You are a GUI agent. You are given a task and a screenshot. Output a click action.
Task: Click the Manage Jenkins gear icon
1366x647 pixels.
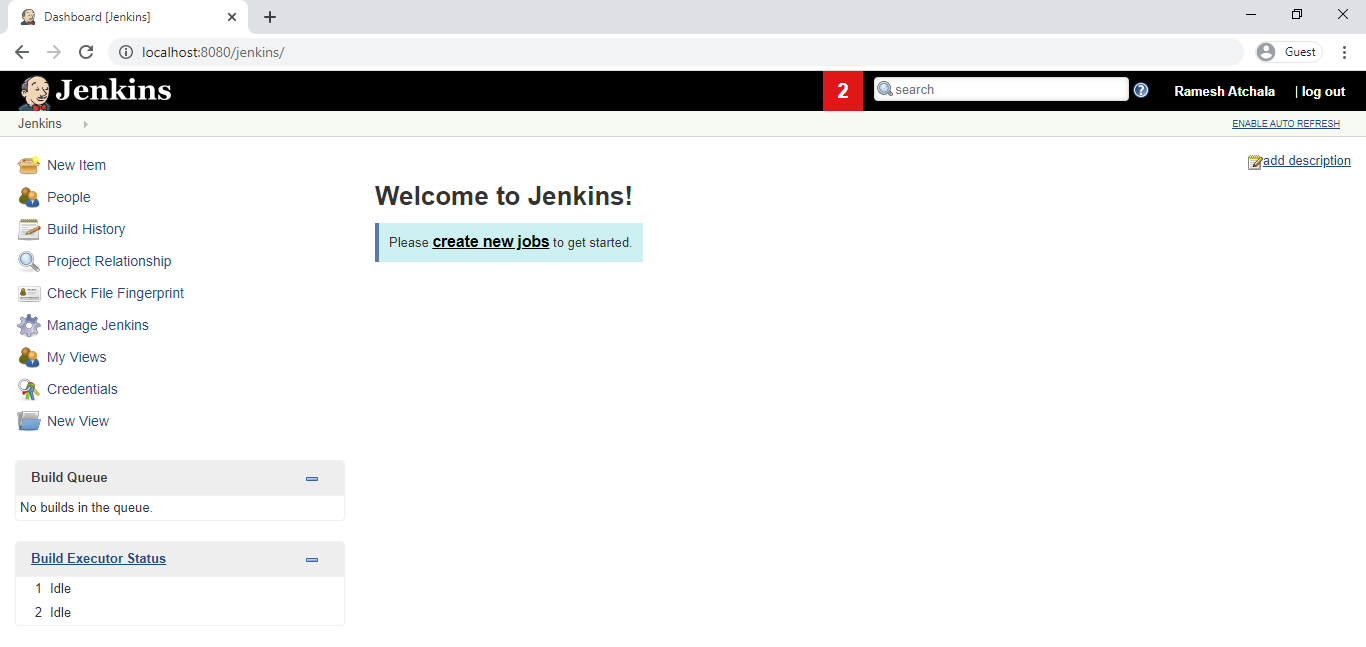pos(29,325)
